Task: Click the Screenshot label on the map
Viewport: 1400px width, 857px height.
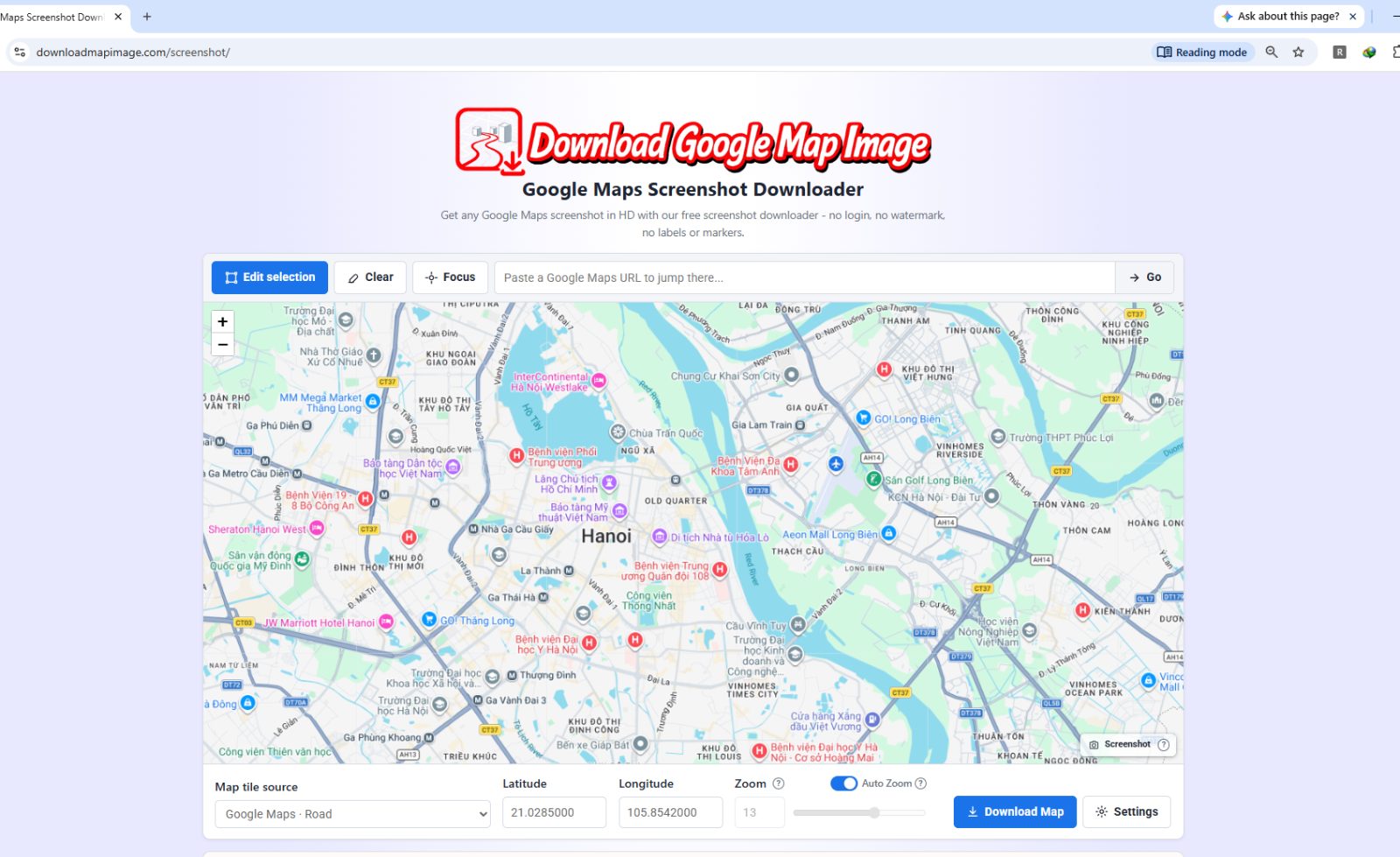Action: point(1127,744)
